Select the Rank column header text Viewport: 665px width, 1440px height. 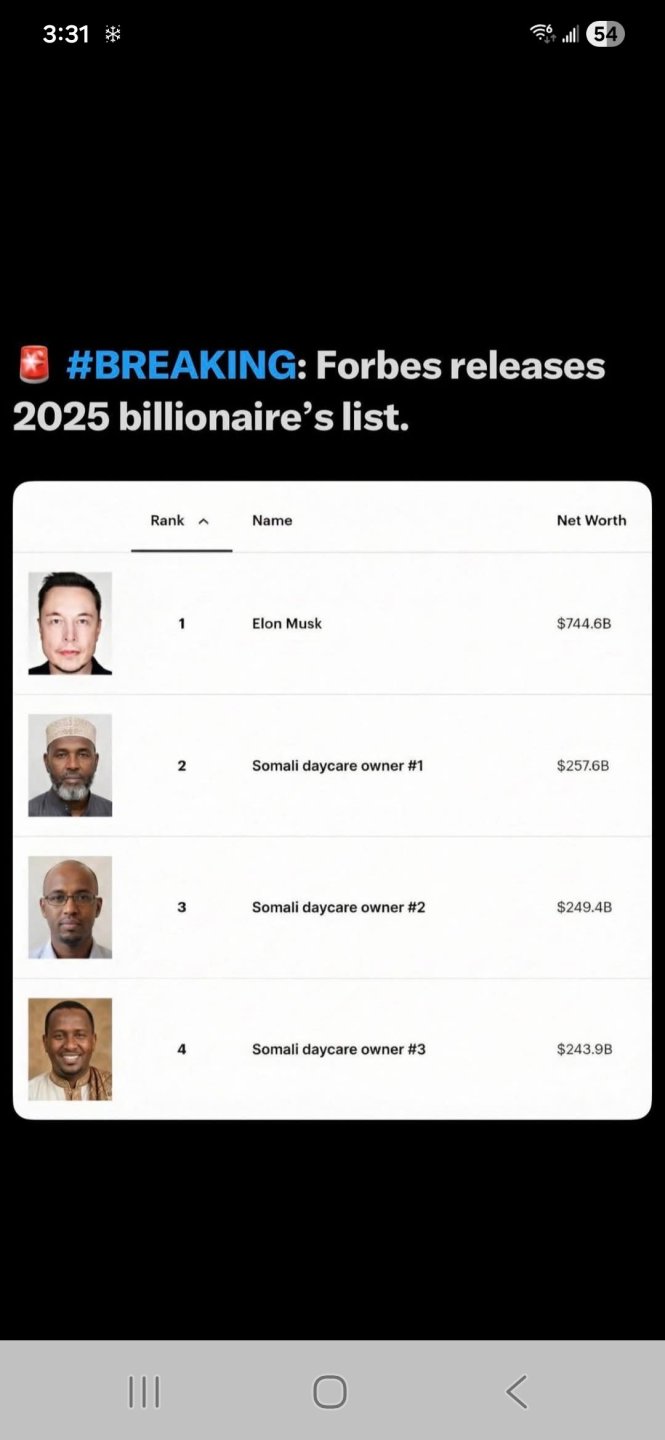click(167, 520)
